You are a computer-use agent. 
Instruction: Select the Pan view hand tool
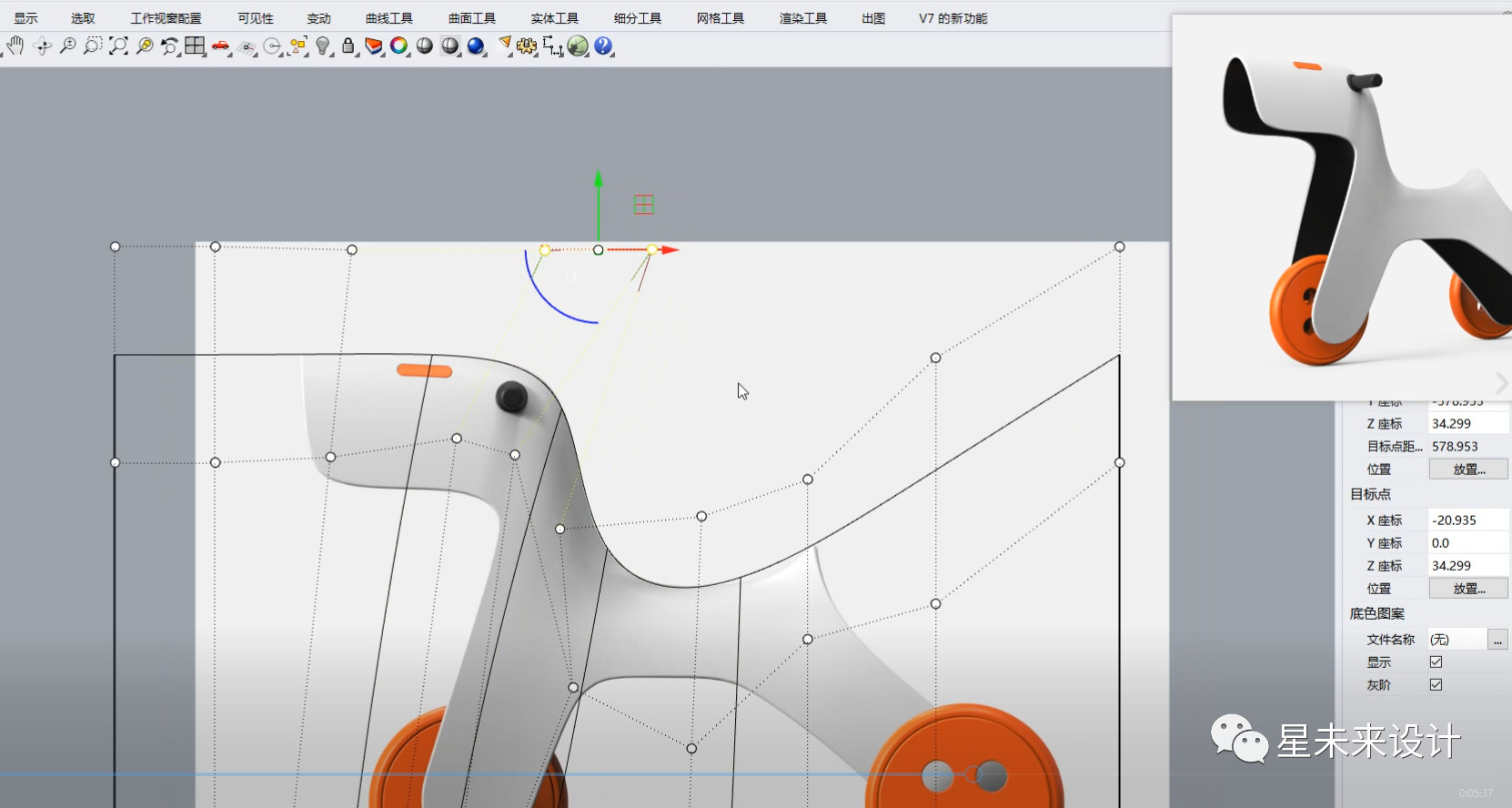pyautogui.click(x=15, y=45)
